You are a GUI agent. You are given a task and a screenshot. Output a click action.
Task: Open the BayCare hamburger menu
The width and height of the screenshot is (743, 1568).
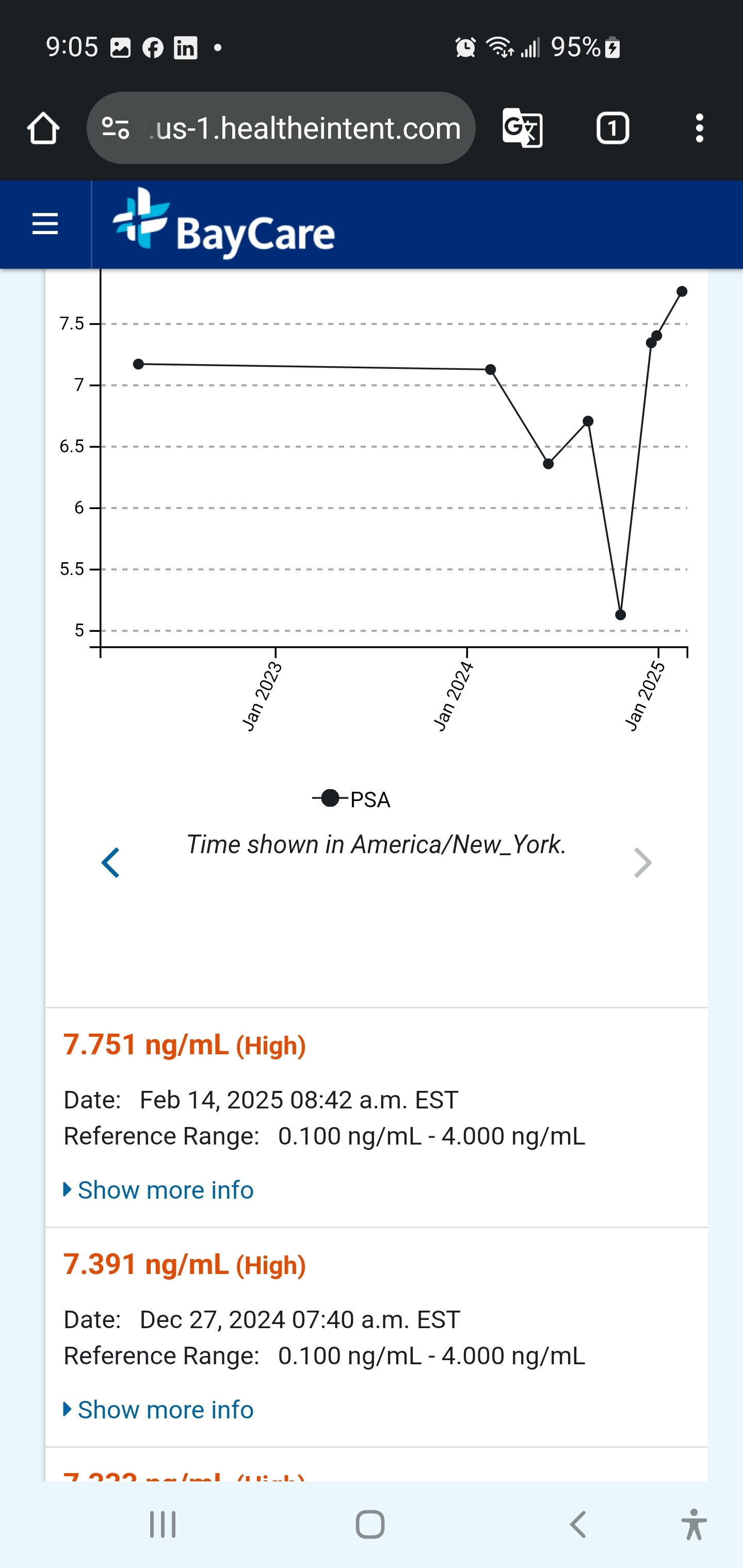[45, 224]
